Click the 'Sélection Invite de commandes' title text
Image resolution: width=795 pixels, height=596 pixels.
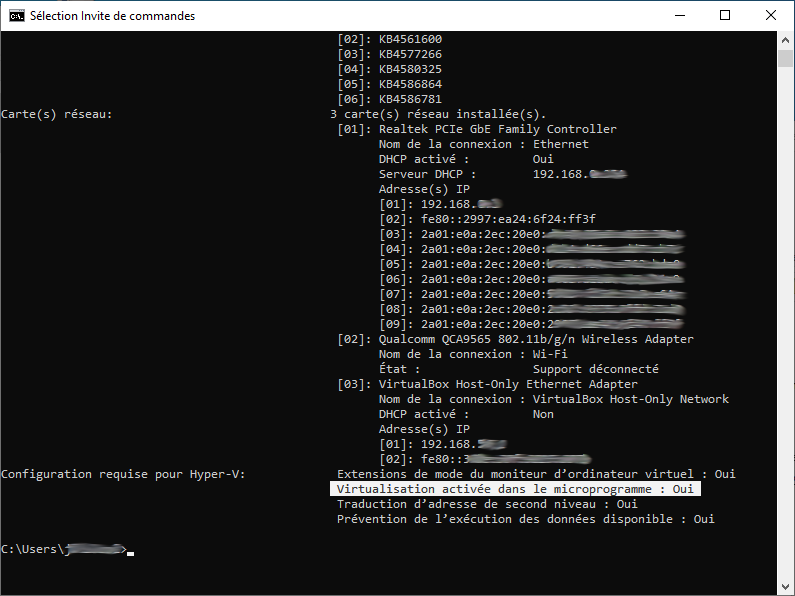[112, 16]
